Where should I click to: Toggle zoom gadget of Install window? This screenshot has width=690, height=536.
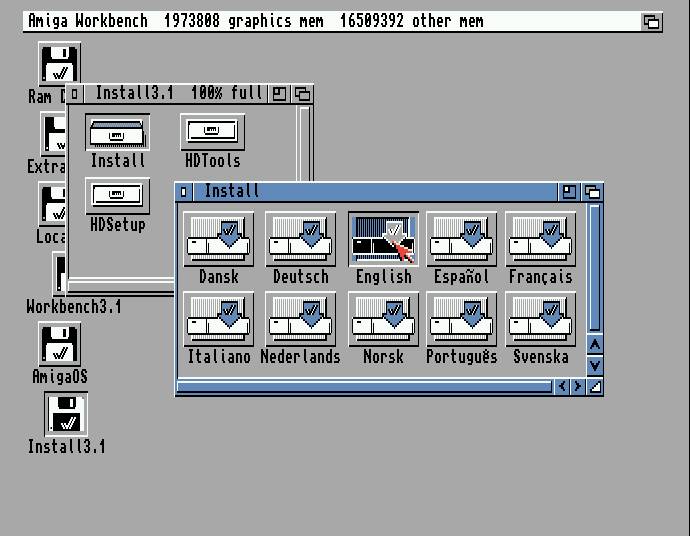569,191
